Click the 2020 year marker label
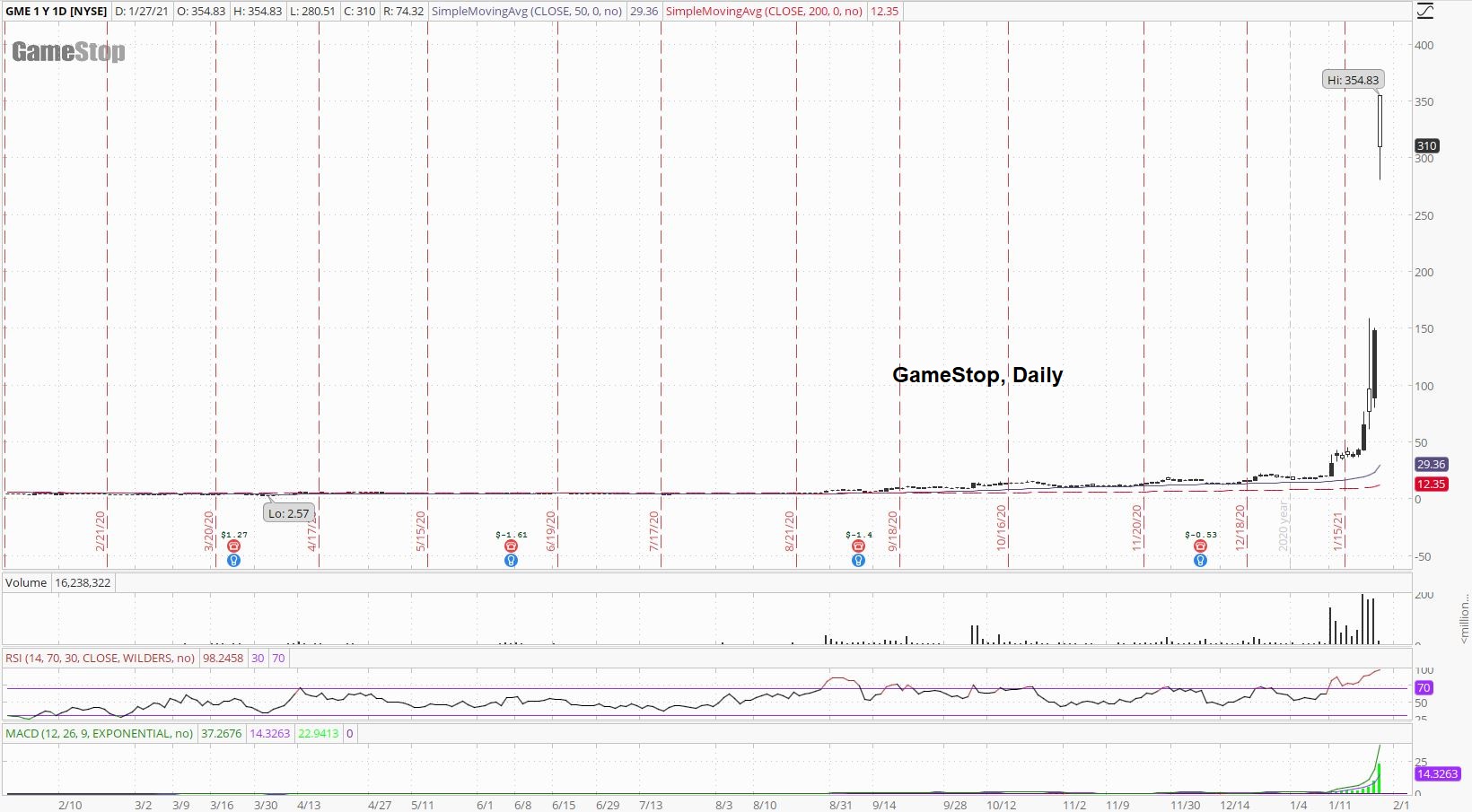Viewport: 1472px width, 812px height. pos(1284,527)
